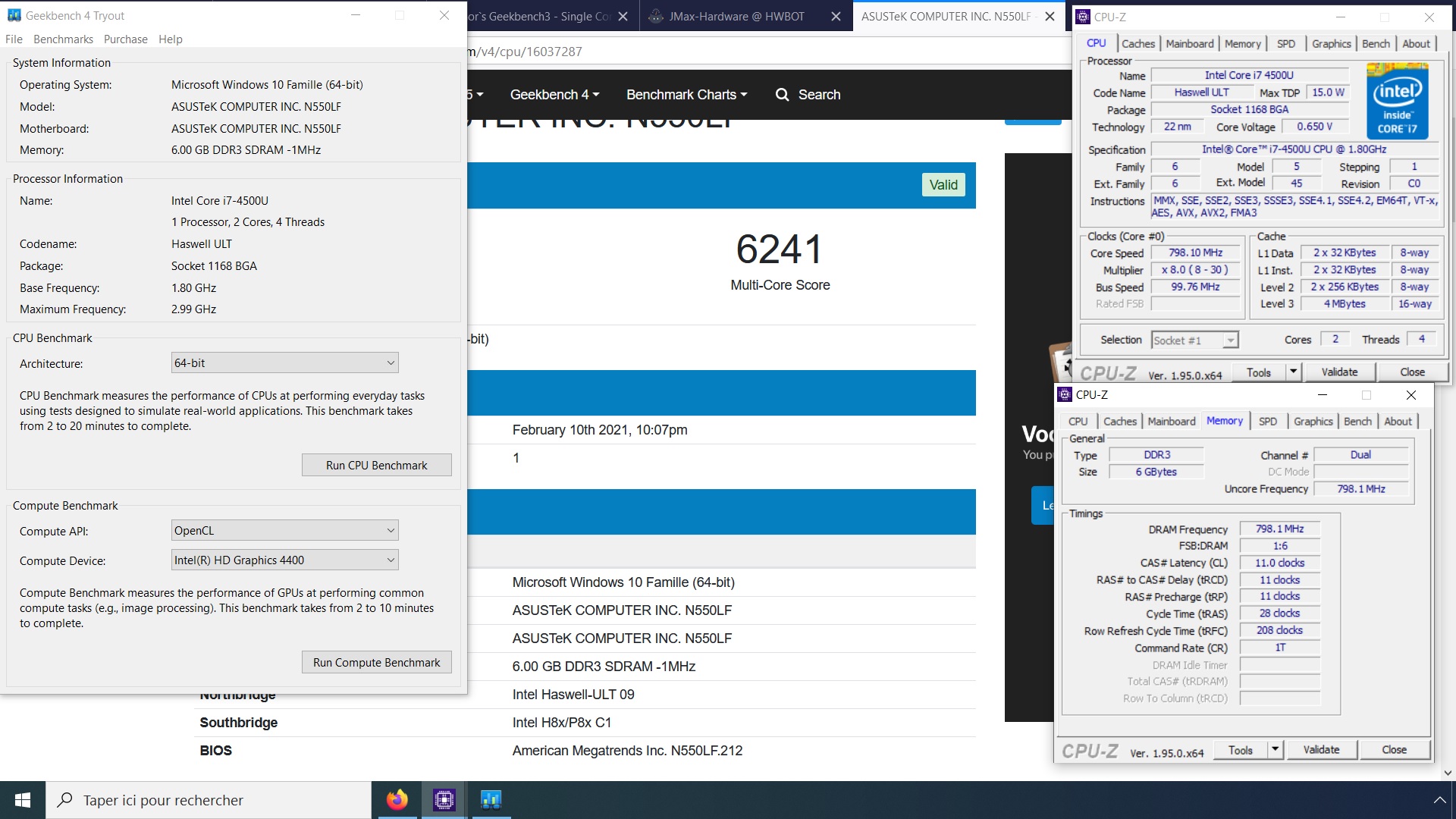Click the lower CPU-Z title bar icon
The image size is (1456, 819).
(1065, 395)
